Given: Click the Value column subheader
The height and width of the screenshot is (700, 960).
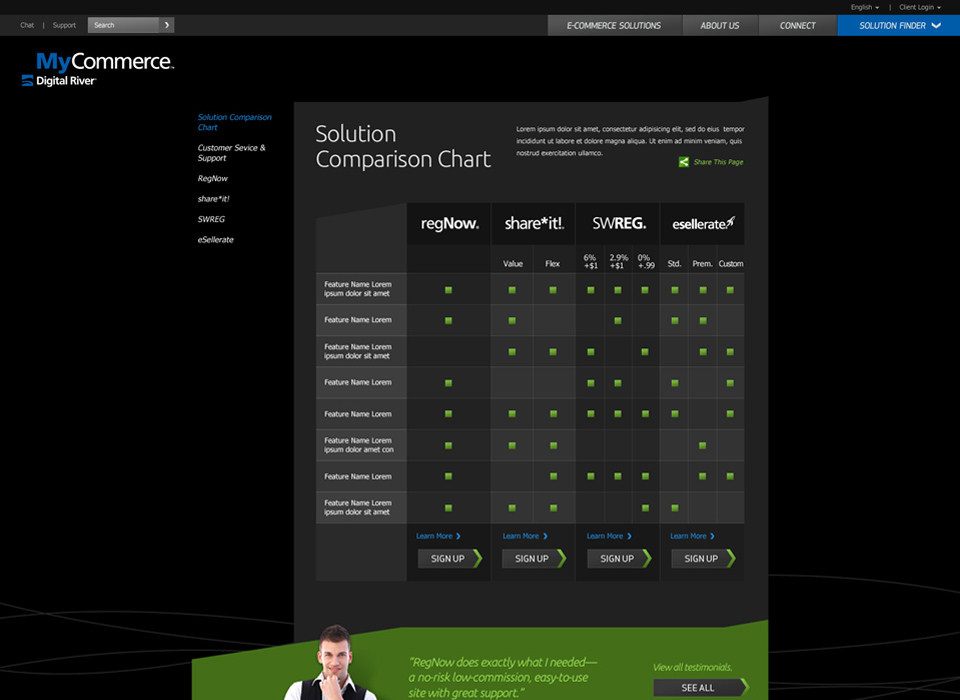Looking at the screenshot, I should click(x=512, y=264).
